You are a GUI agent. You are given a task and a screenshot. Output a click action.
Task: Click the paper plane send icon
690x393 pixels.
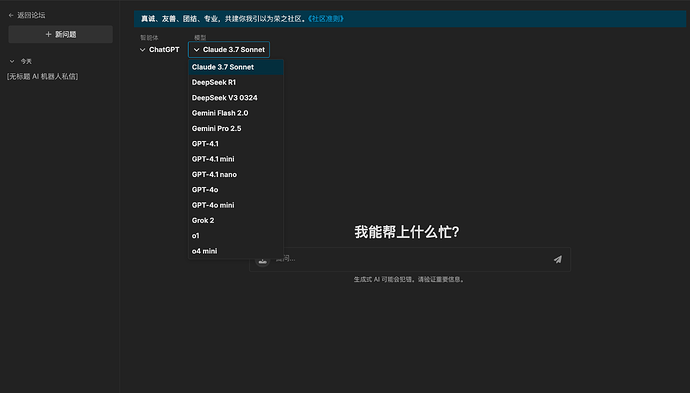click(558, 259)
